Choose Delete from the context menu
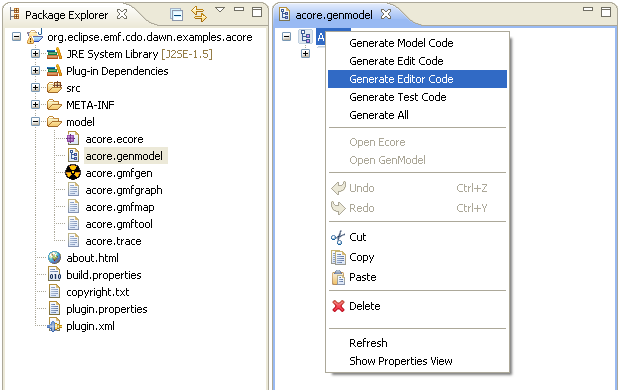Screen dimensions: 627x392 click(x=417, y=306)
